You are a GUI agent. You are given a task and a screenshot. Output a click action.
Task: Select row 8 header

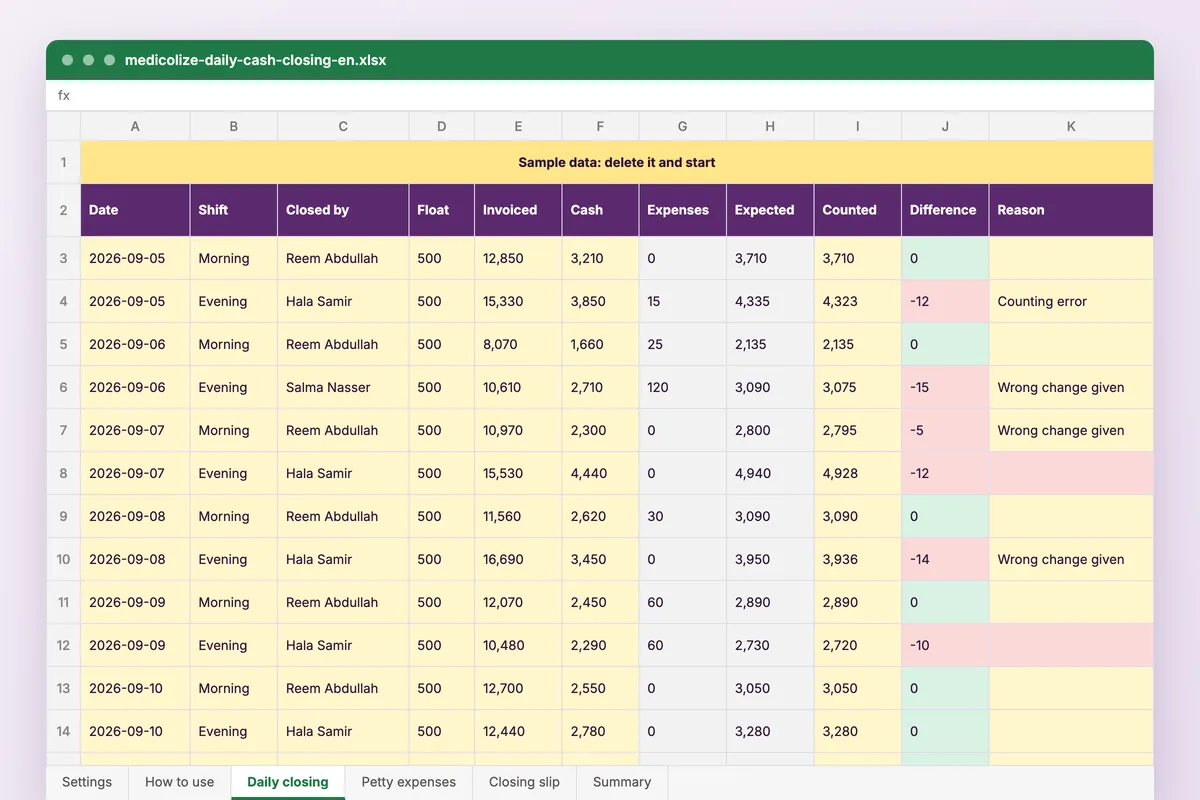[63, 473]
